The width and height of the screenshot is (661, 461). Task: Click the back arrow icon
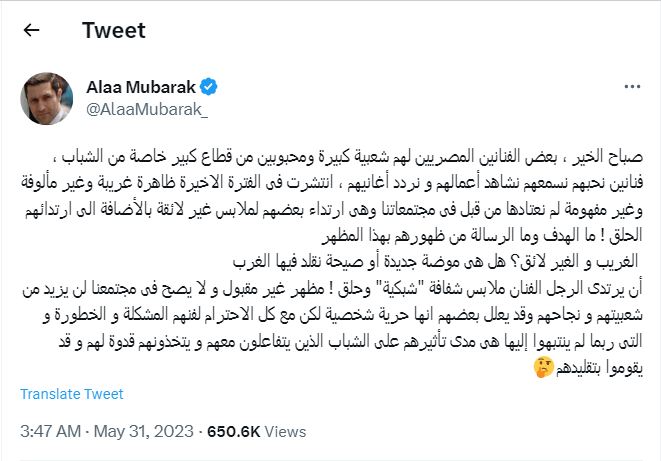click(31, 30)
